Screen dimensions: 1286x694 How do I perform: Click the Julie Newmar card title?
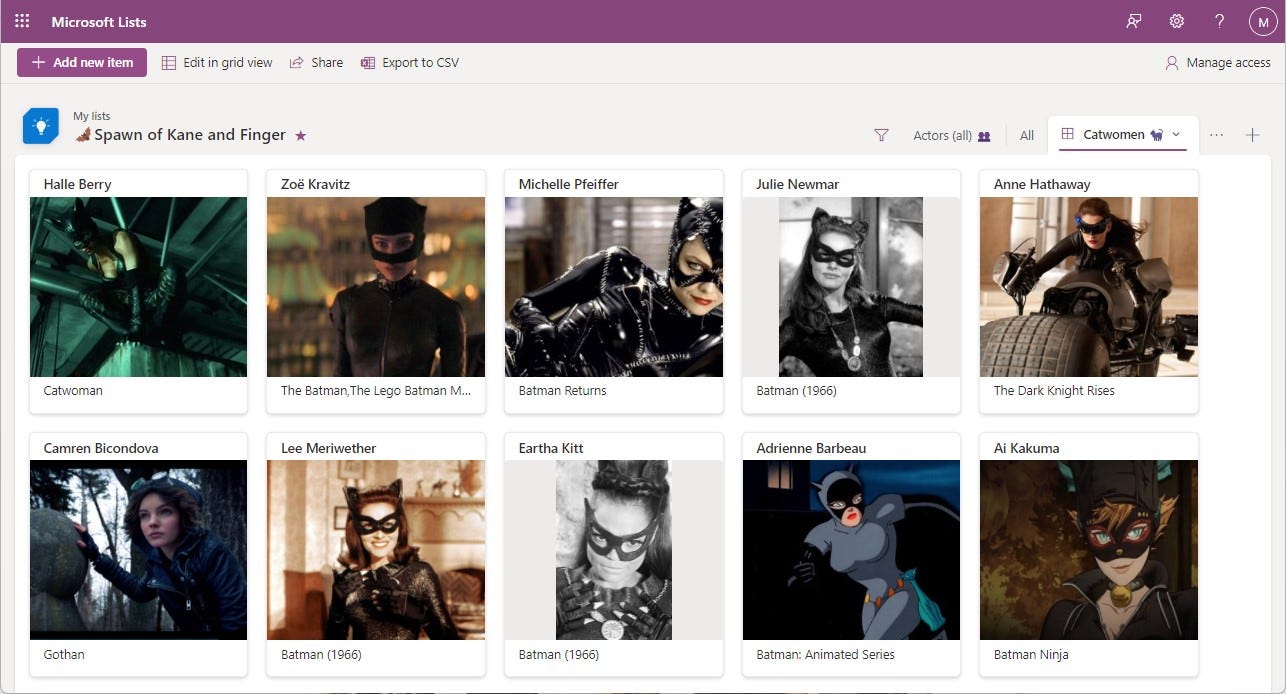point(797,184)
